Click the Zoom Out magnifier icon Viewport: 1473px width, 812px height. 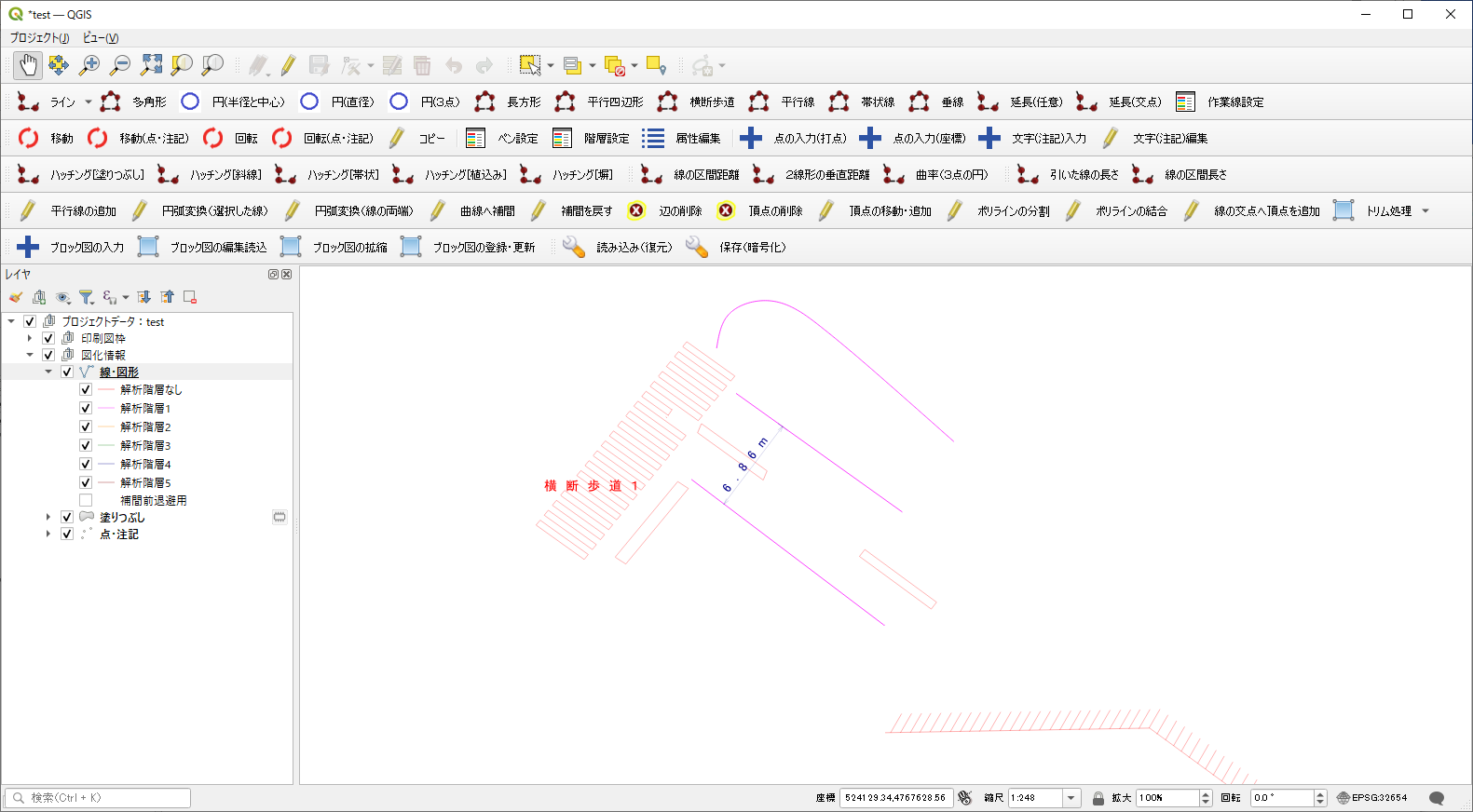coord(120,65)
